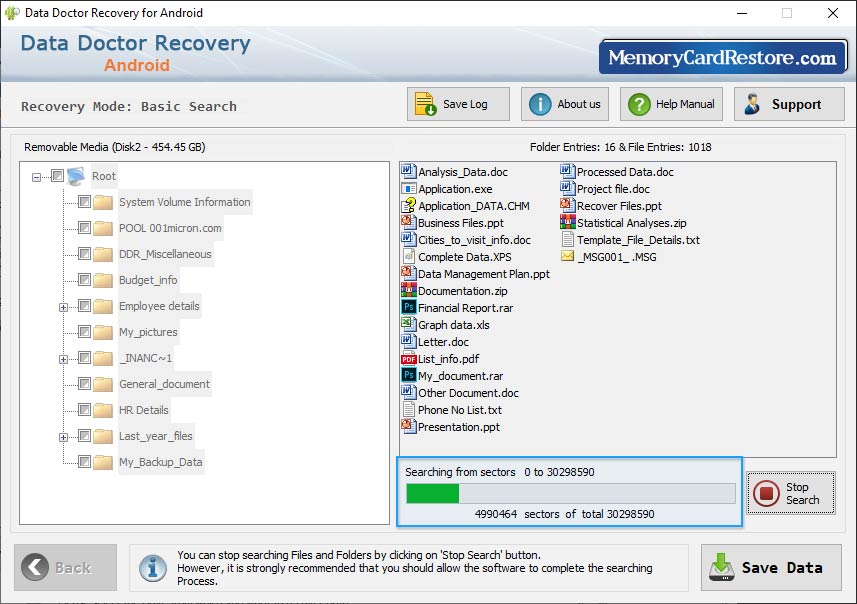Select the My_pictures folder label
857x604 pixels.
click(148, 332)
